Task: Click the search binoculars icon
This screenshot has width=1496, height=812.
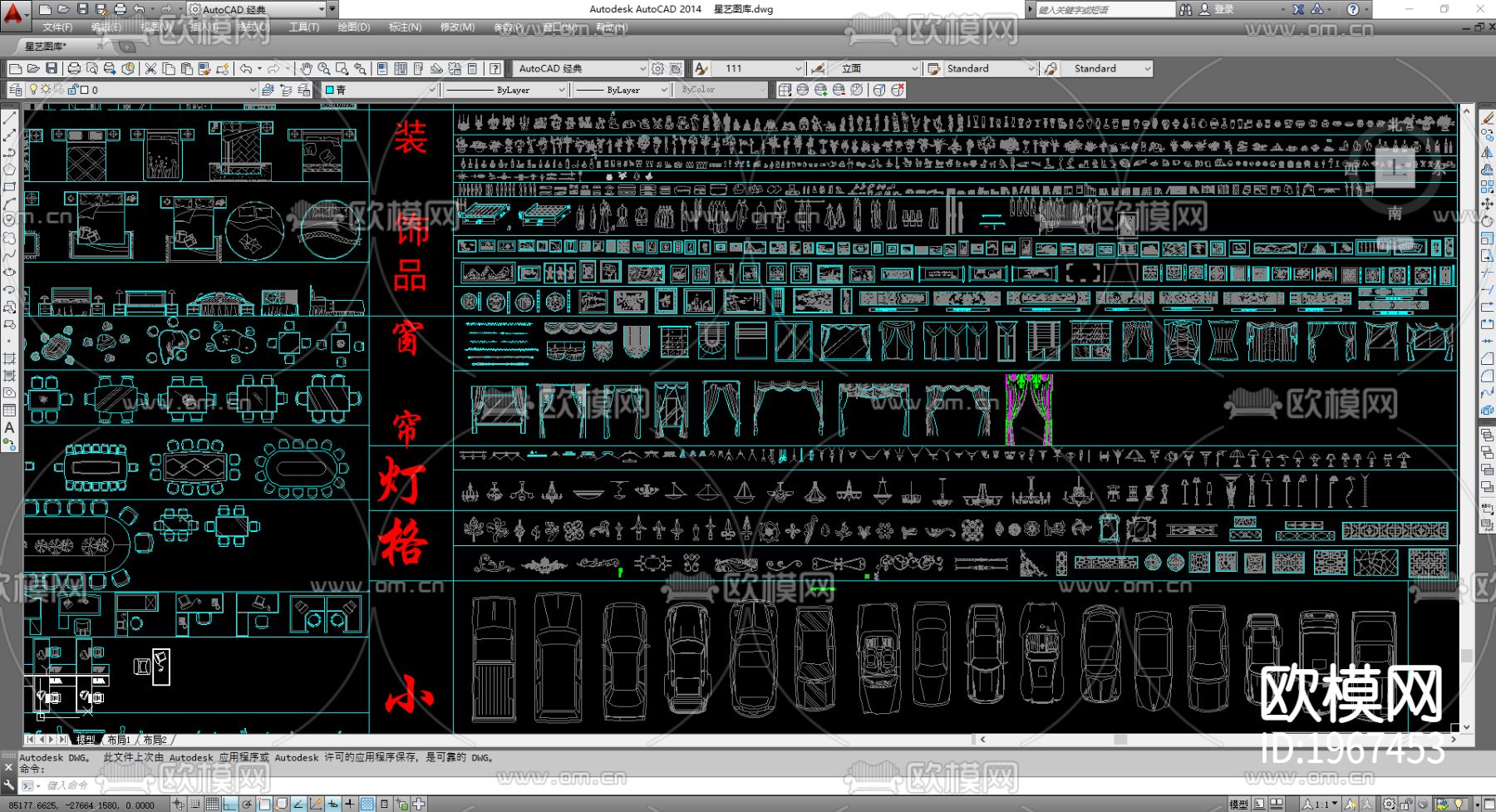Action: [1185, 9]
